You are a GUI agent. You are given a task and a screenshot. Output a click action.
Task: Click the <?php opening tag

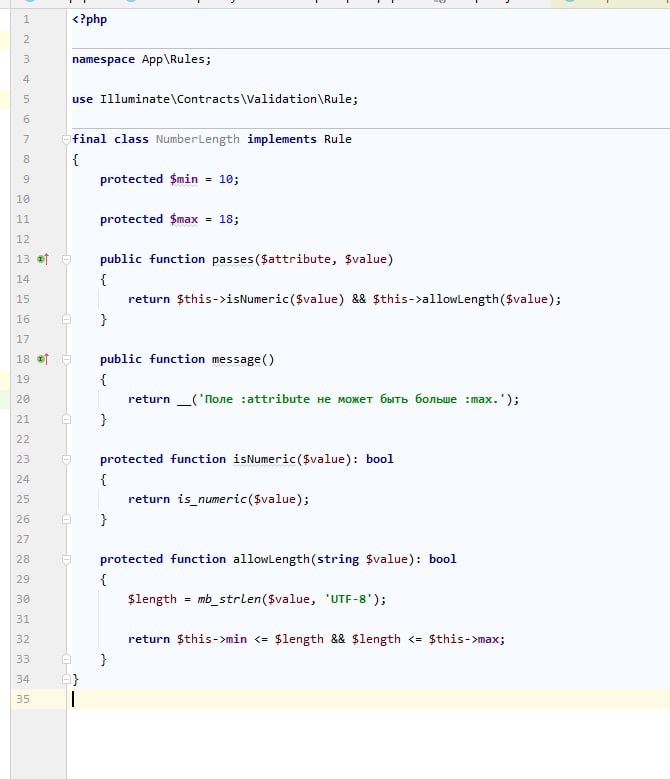tap(89, 19)
